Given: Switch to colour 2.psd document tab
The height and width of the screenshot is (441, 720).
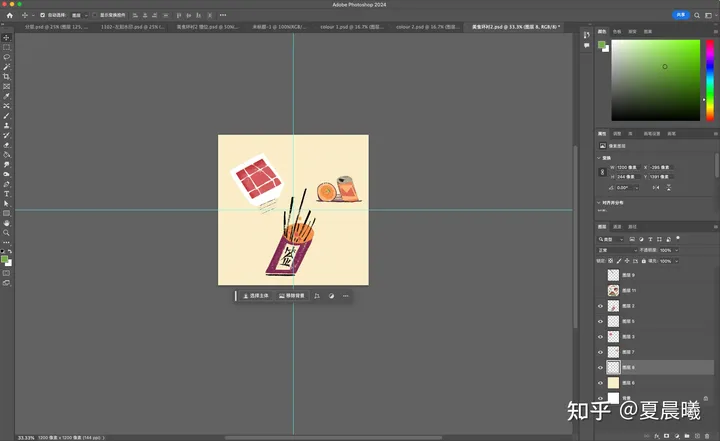Looking at the screenshot, I should click(428, 27).
